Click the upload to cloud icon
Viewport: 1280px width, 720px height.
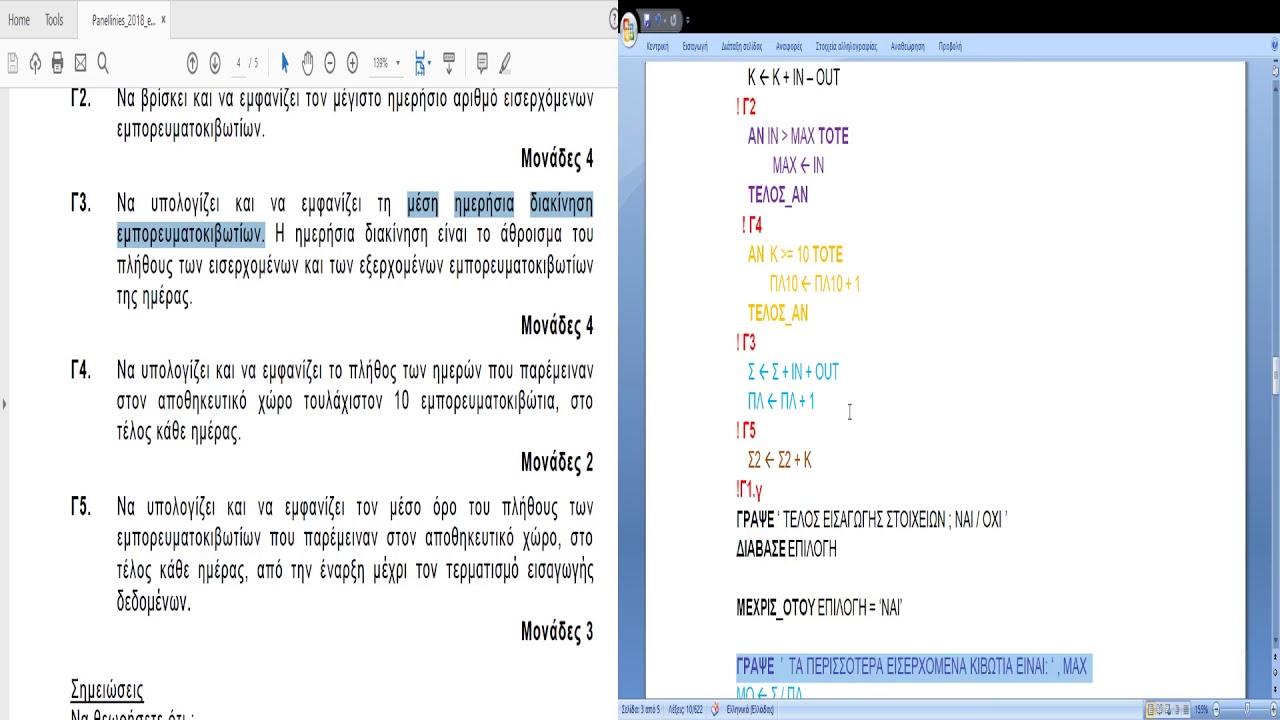pos(35,64)
